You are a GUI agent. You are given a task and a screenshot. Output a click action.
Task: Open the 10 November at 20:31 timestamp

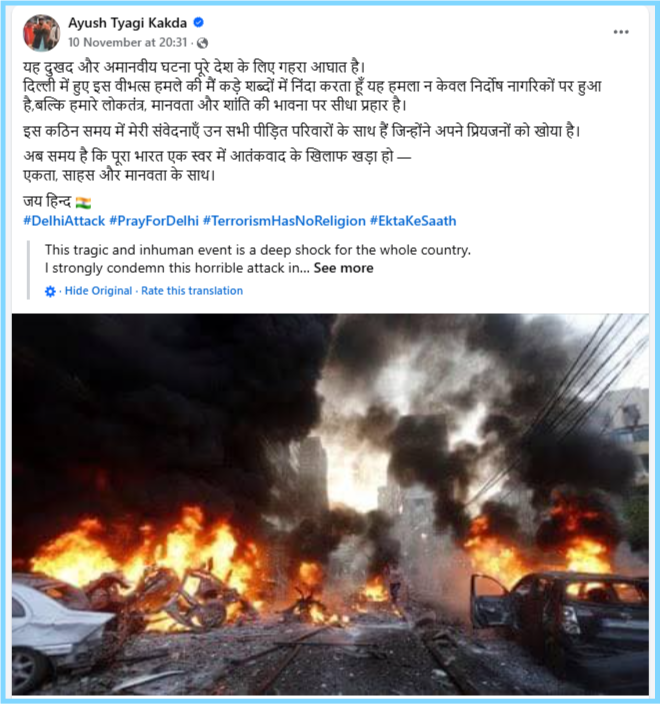point(127,42)
